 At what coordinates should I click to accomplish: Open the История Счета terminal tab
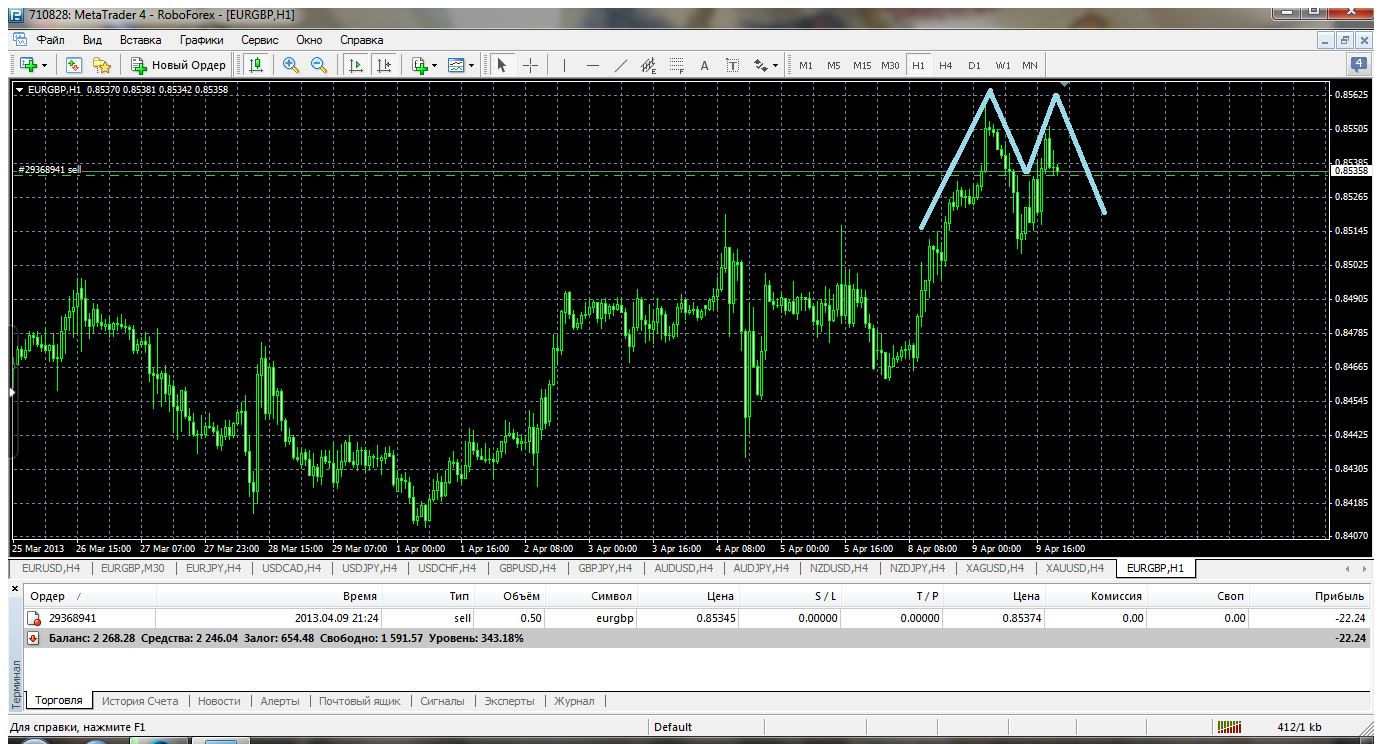[140, 701]
